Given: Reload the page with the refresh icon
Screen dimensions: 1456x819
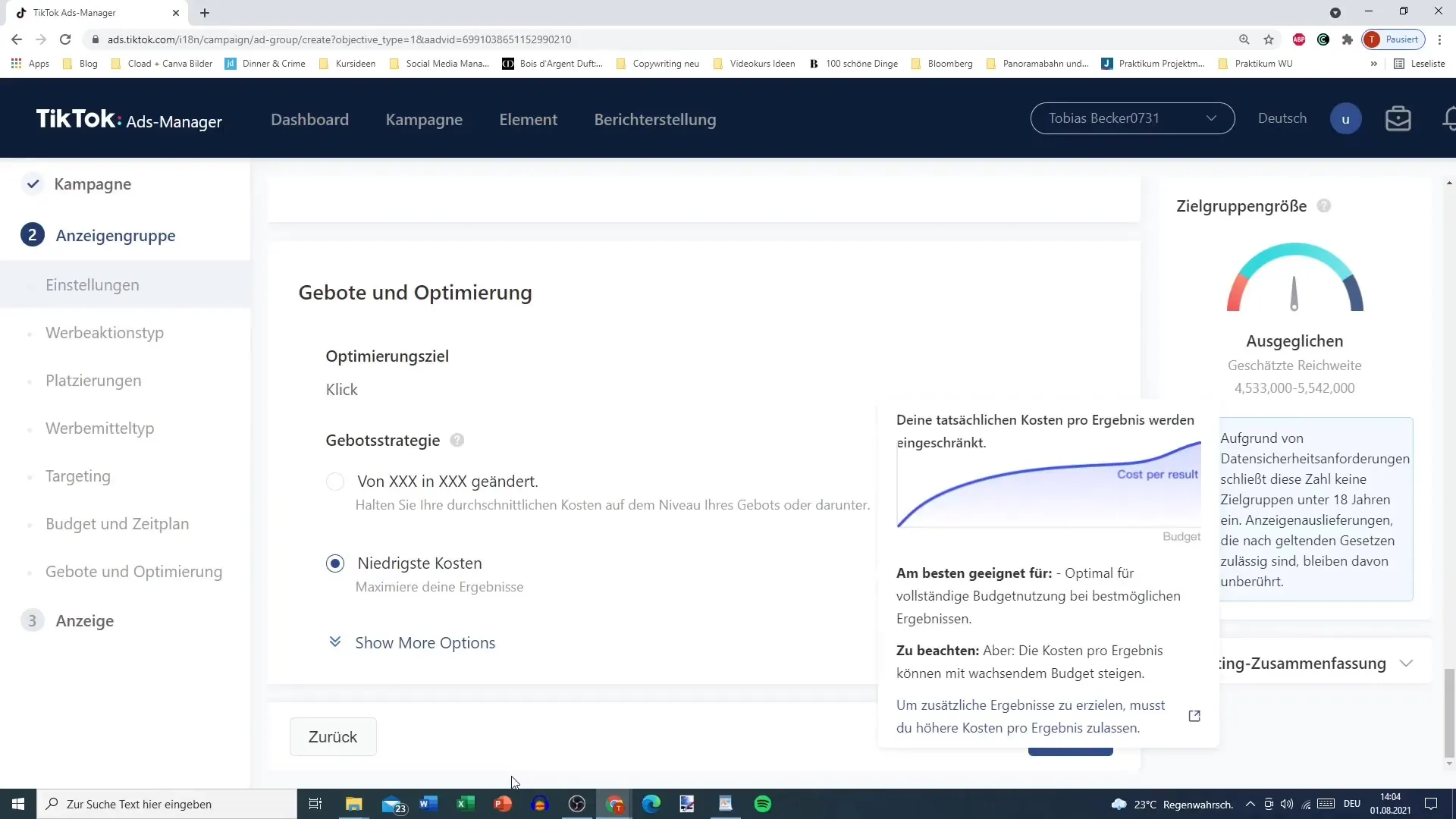Looking at the screenshot, I should (x=65, y=39).
